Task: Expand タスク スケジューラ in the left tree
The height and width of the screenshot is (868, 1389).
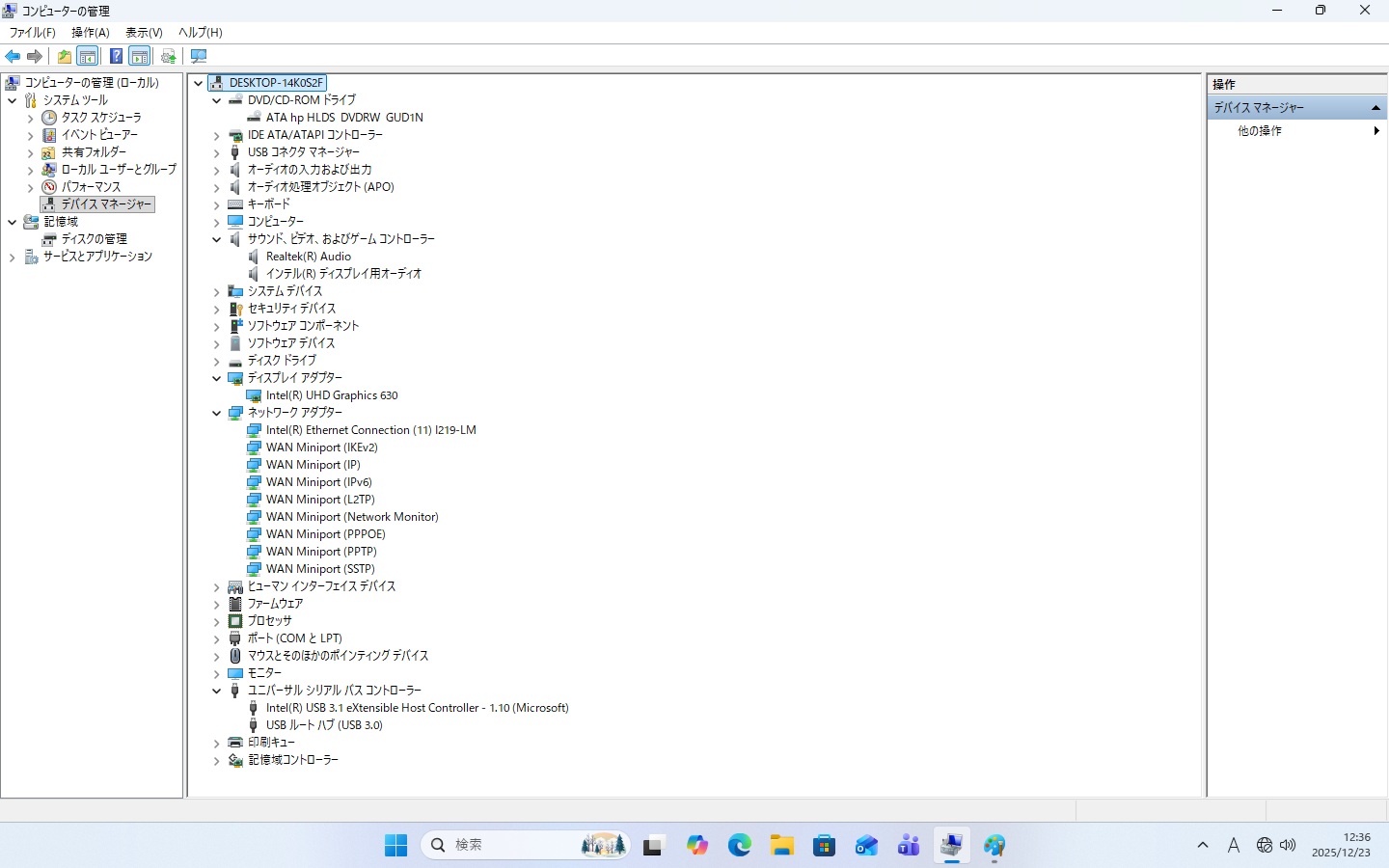Action: (30, 118)
